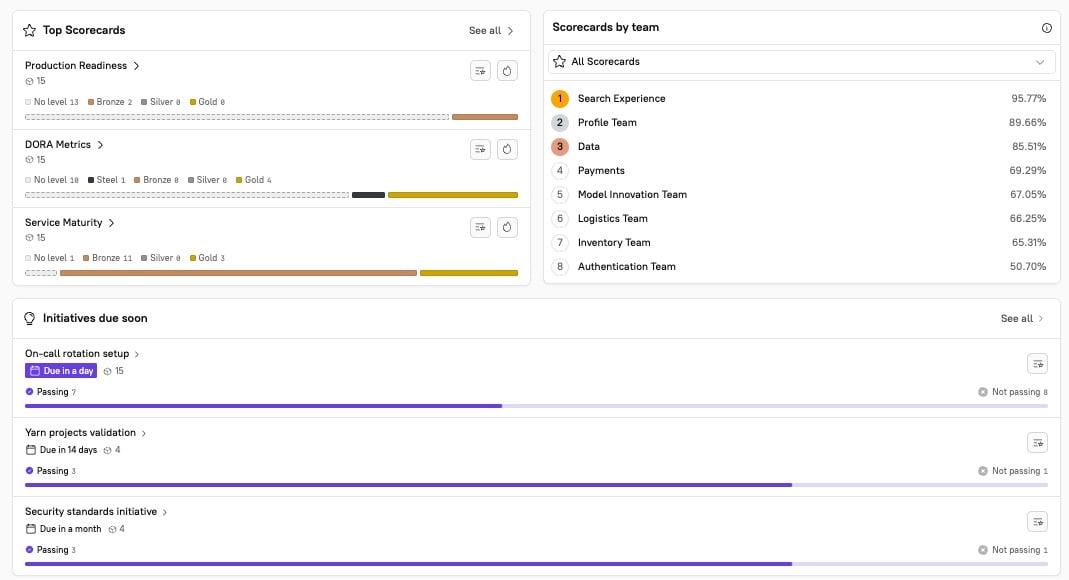Click calendar icon next to Due in 14 days
Image resolution: width=1069 pixels, height=580 pixels.
(31, 450)
